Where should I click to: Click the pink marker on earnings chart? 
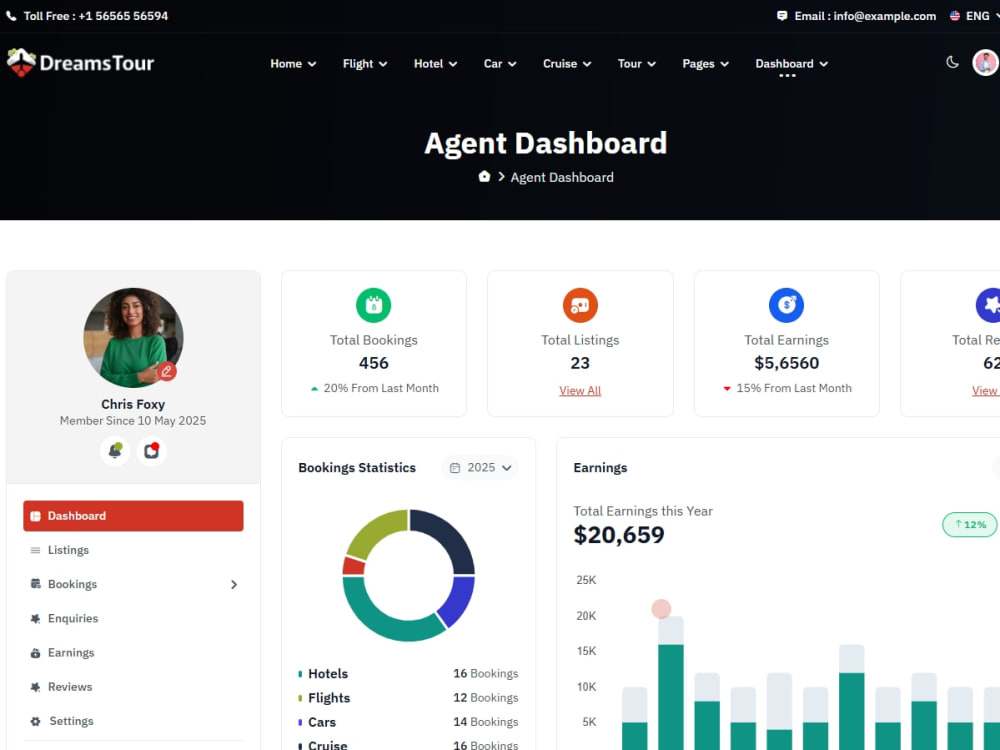tap(661, 609)
